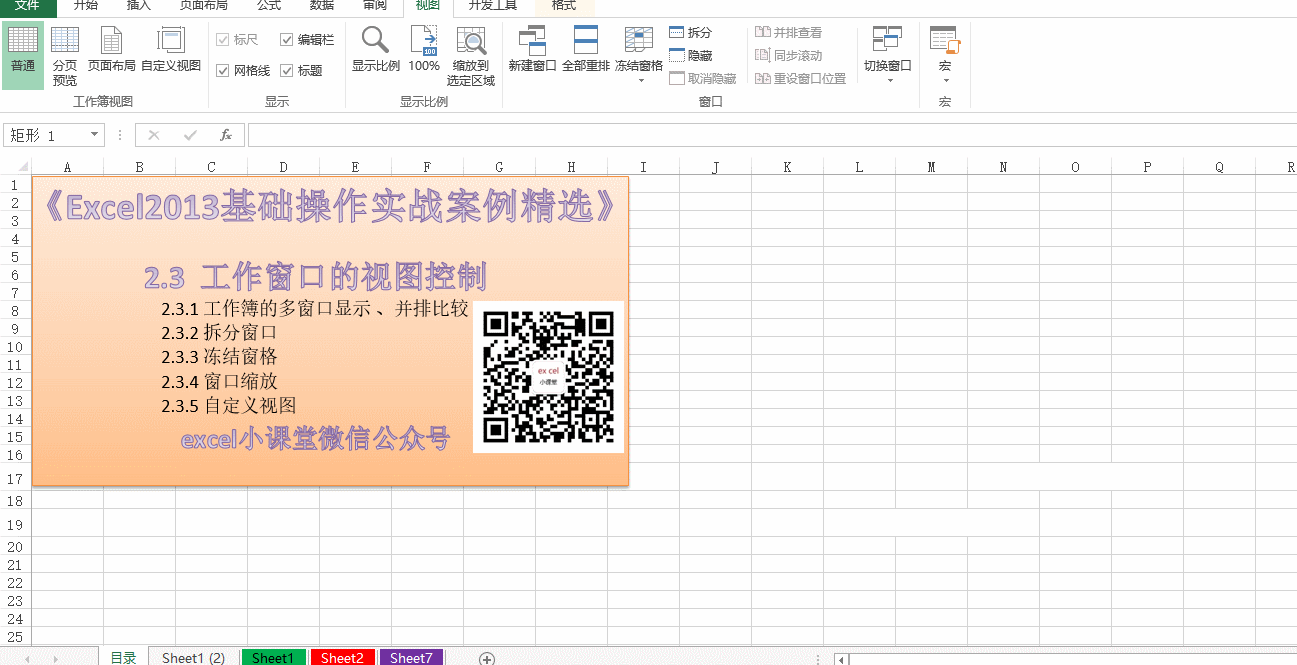Screen dimensions: 1297x665
Task: Select the 目录 sheet tab
Action: coord(123,657)
